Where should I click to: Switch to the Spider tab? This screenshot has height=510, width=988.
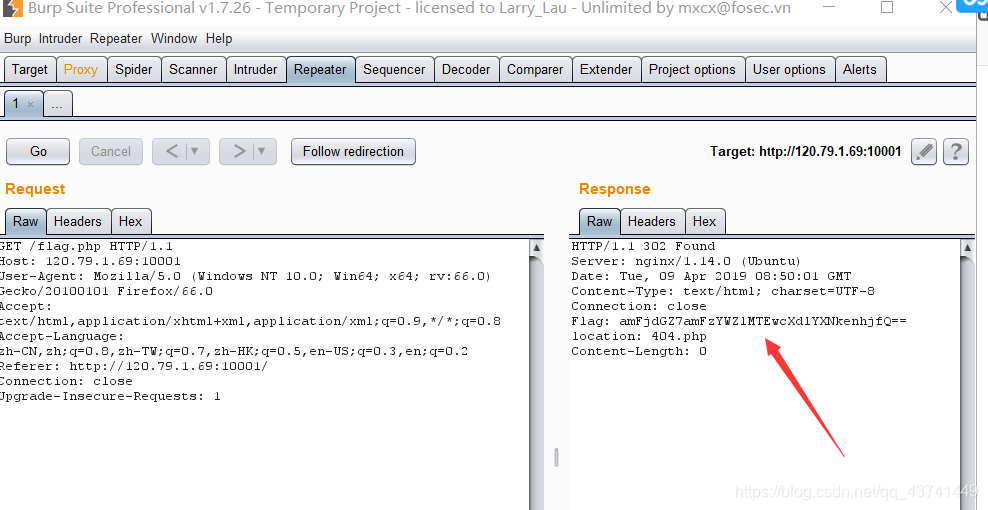coord(134,69)
